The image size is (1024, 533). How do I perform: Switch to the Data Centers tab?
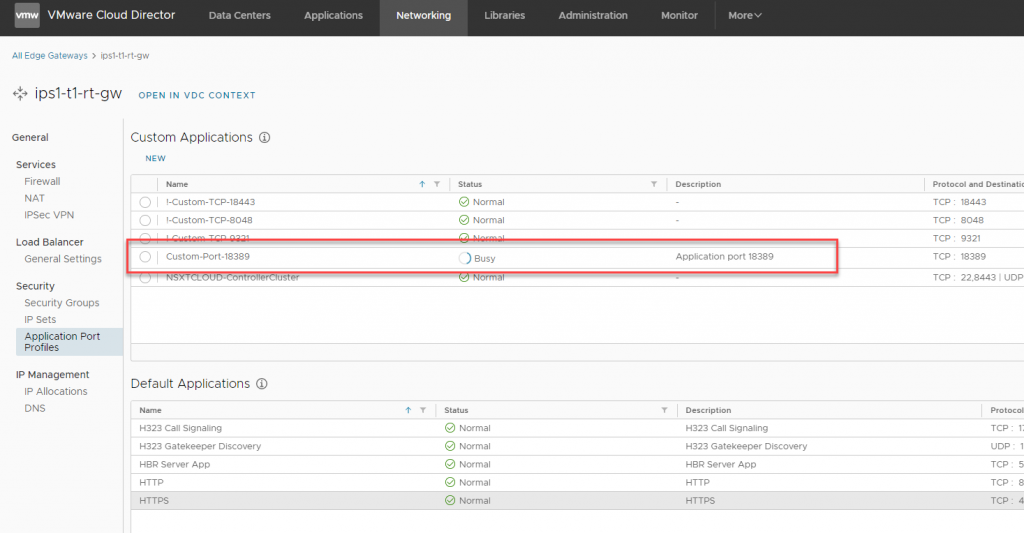click(237, 16)
